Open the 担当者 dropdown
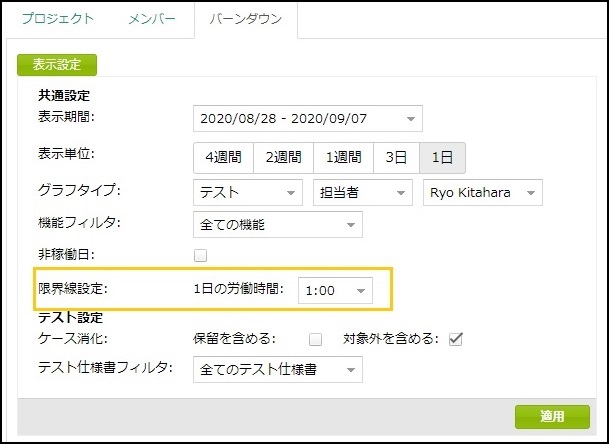This screenshot has width=609, height=444. [x=363, y=192]
